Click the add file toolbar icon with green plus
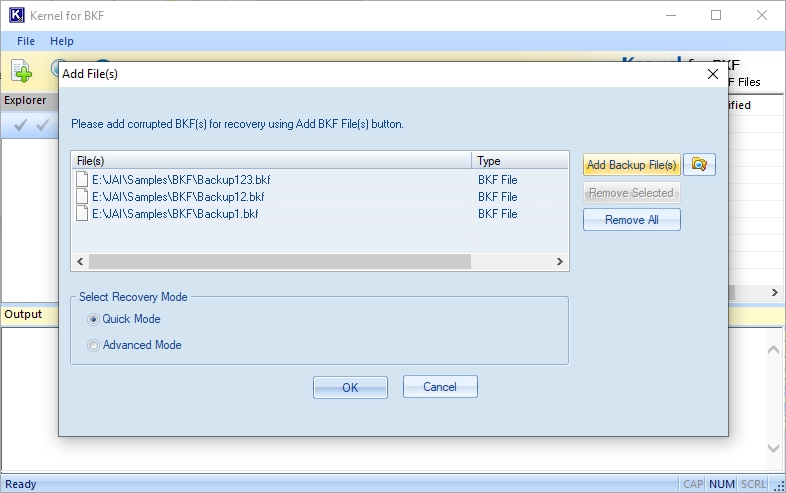 tap(22, 71)
